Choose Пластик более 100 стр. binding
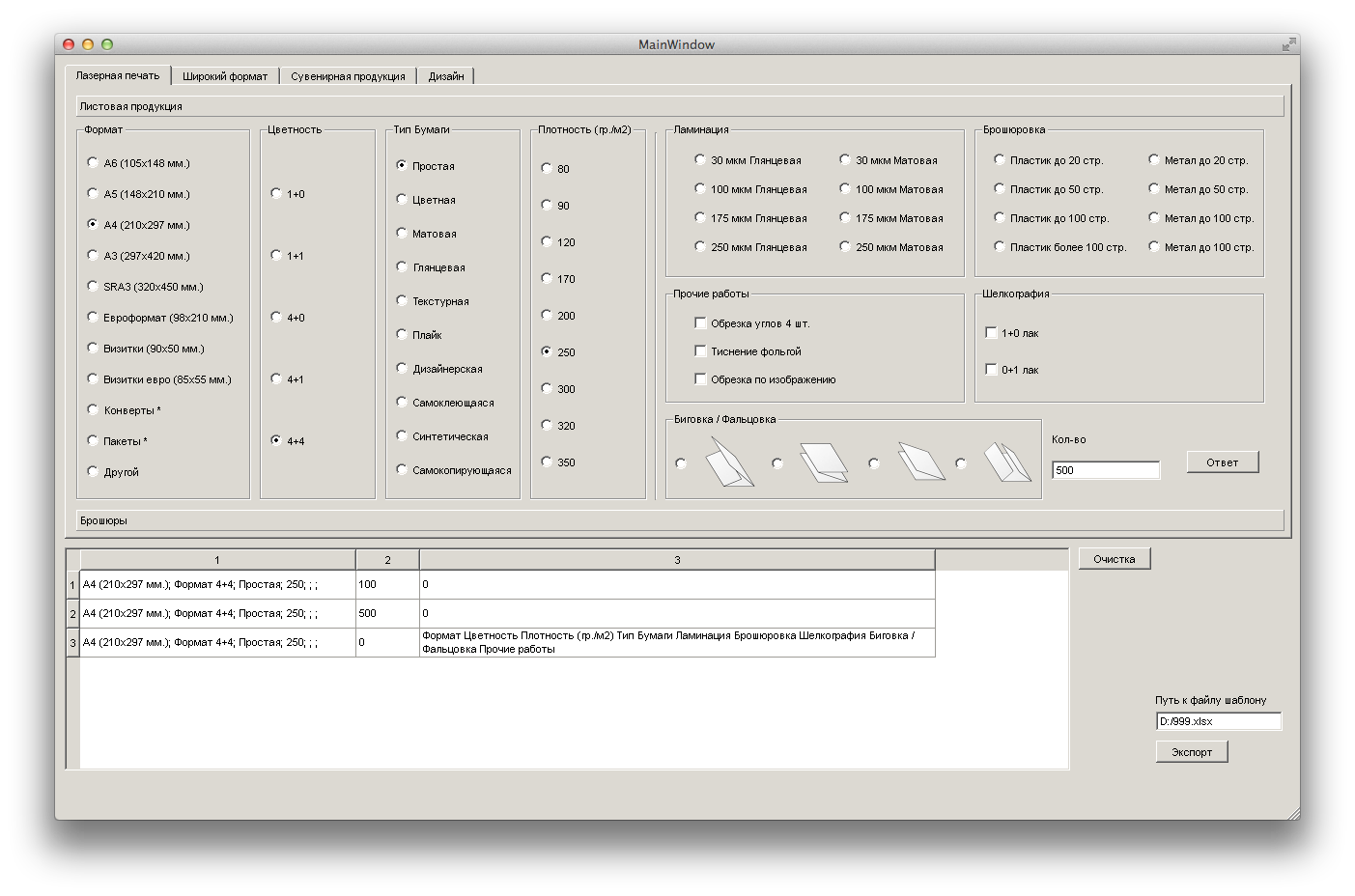Image resolution: width=1355 pixels, height=896 pixels. (1060, 247)
